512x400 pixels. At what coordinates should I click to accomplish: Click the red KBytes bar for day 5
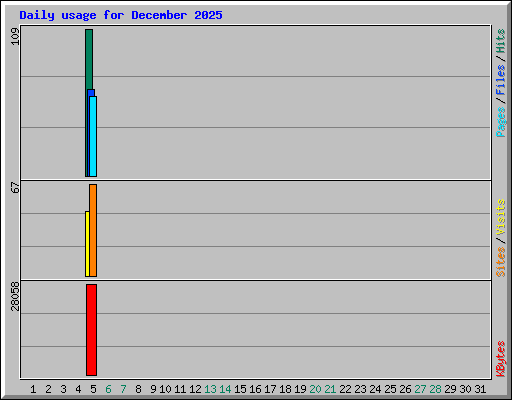pos(91,330)
